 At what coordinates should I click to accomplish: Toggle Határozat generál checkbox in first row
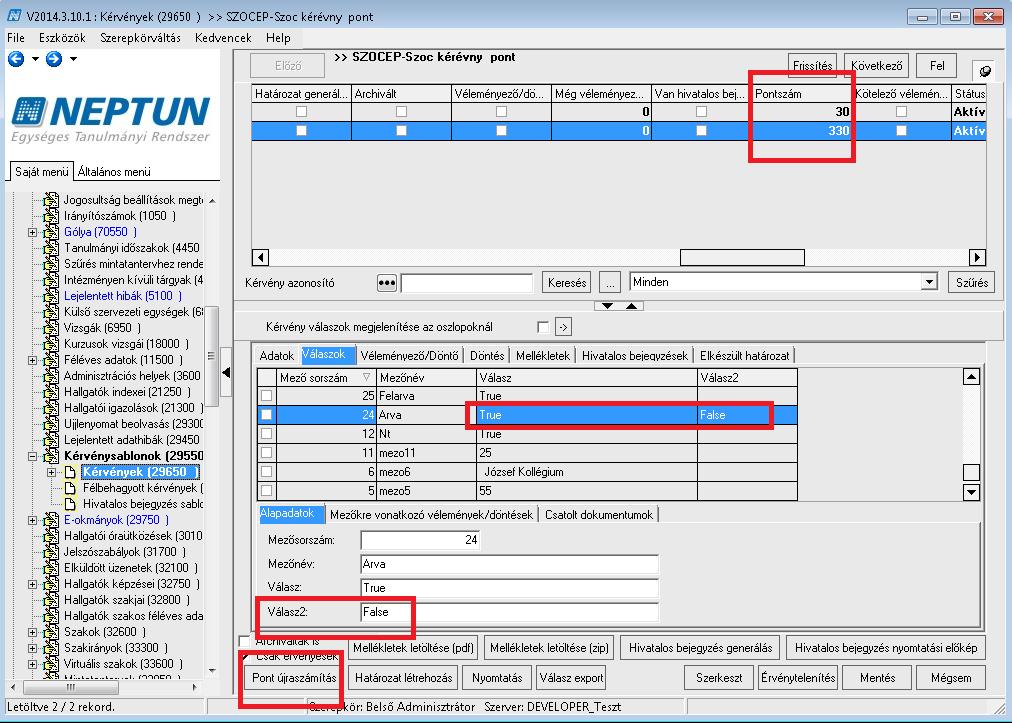pos(301,112)
